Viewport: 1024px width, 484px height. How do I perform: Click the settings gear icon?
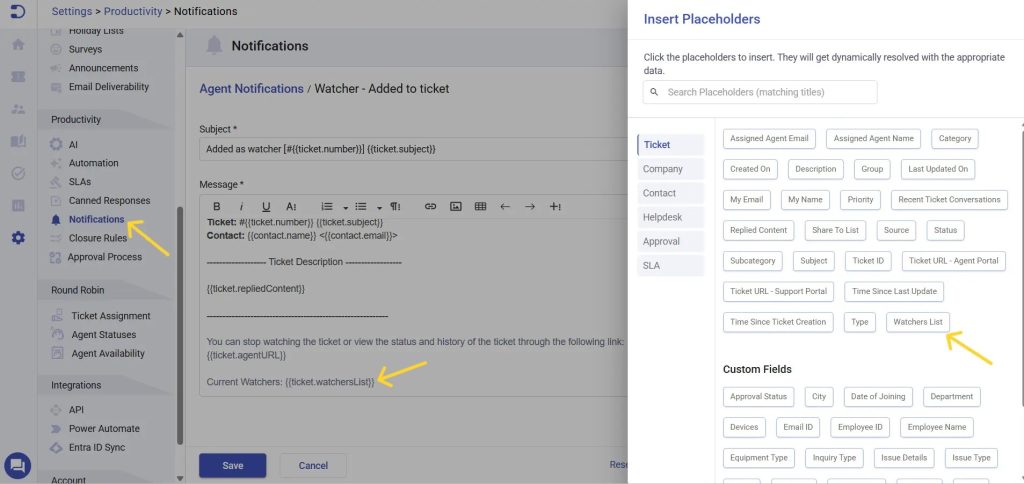(x=18, y=238)
